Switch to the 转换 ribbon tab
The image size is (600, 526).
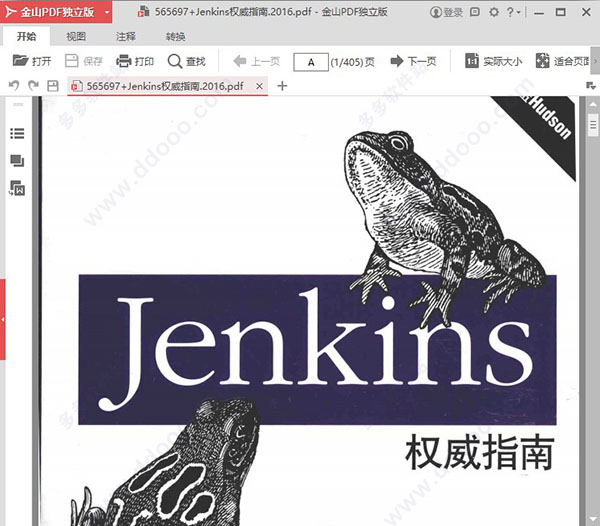click(x=176, y=36)
